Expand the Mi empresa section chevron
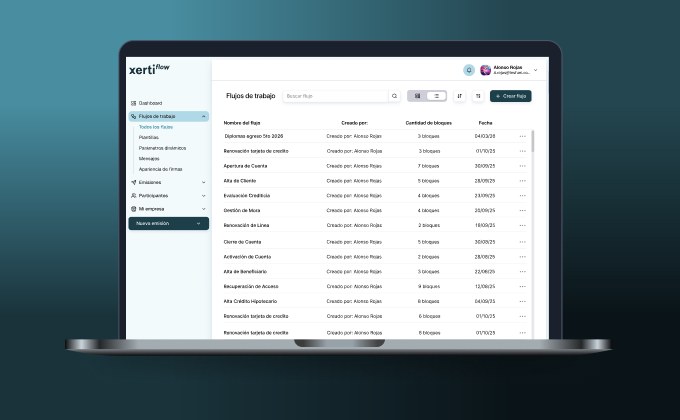The width and height of the screenshot is (680, 420). pos(203,209)
